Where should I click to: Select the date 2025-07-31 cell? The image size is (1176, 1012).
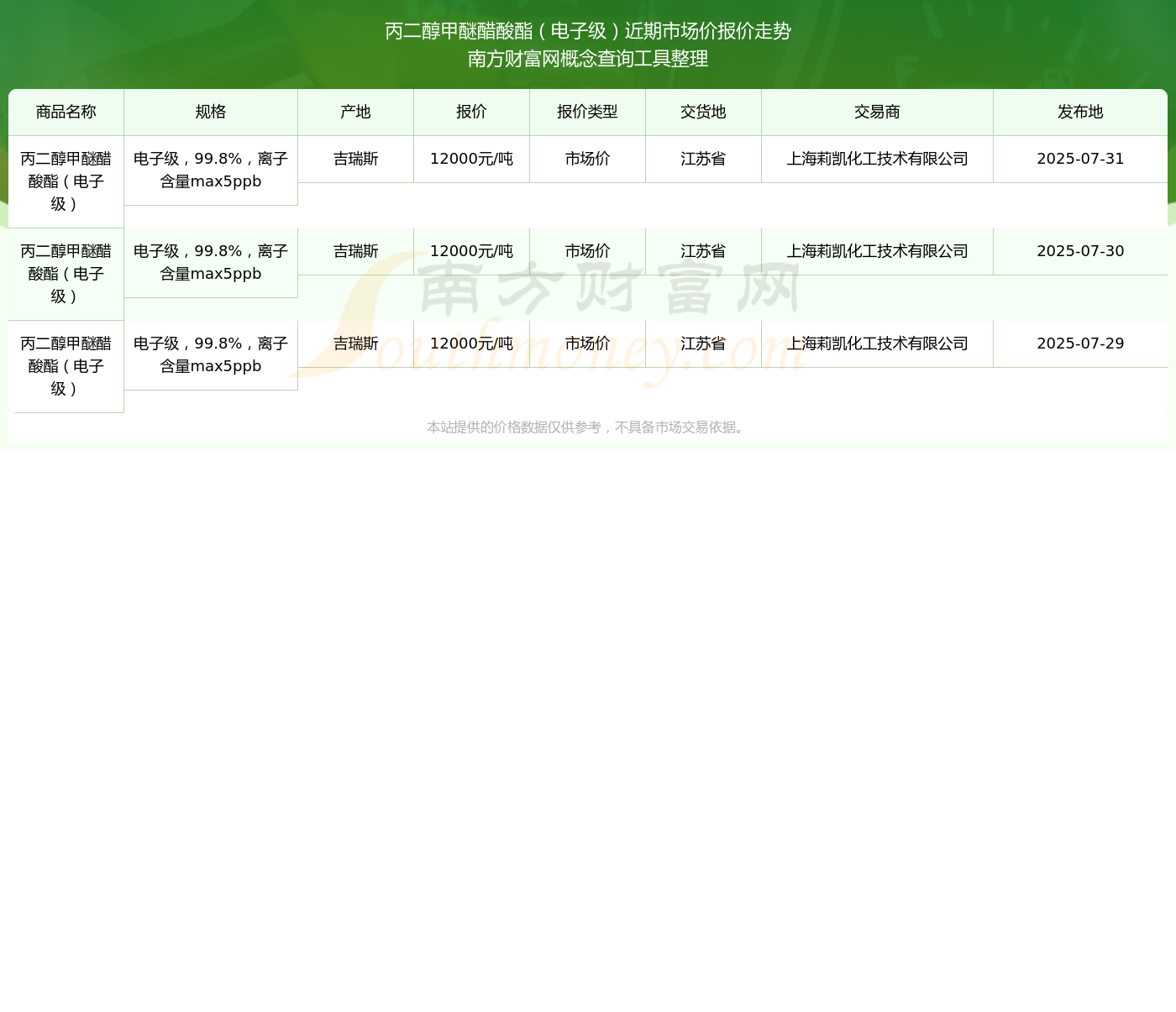pos(1080,159)
